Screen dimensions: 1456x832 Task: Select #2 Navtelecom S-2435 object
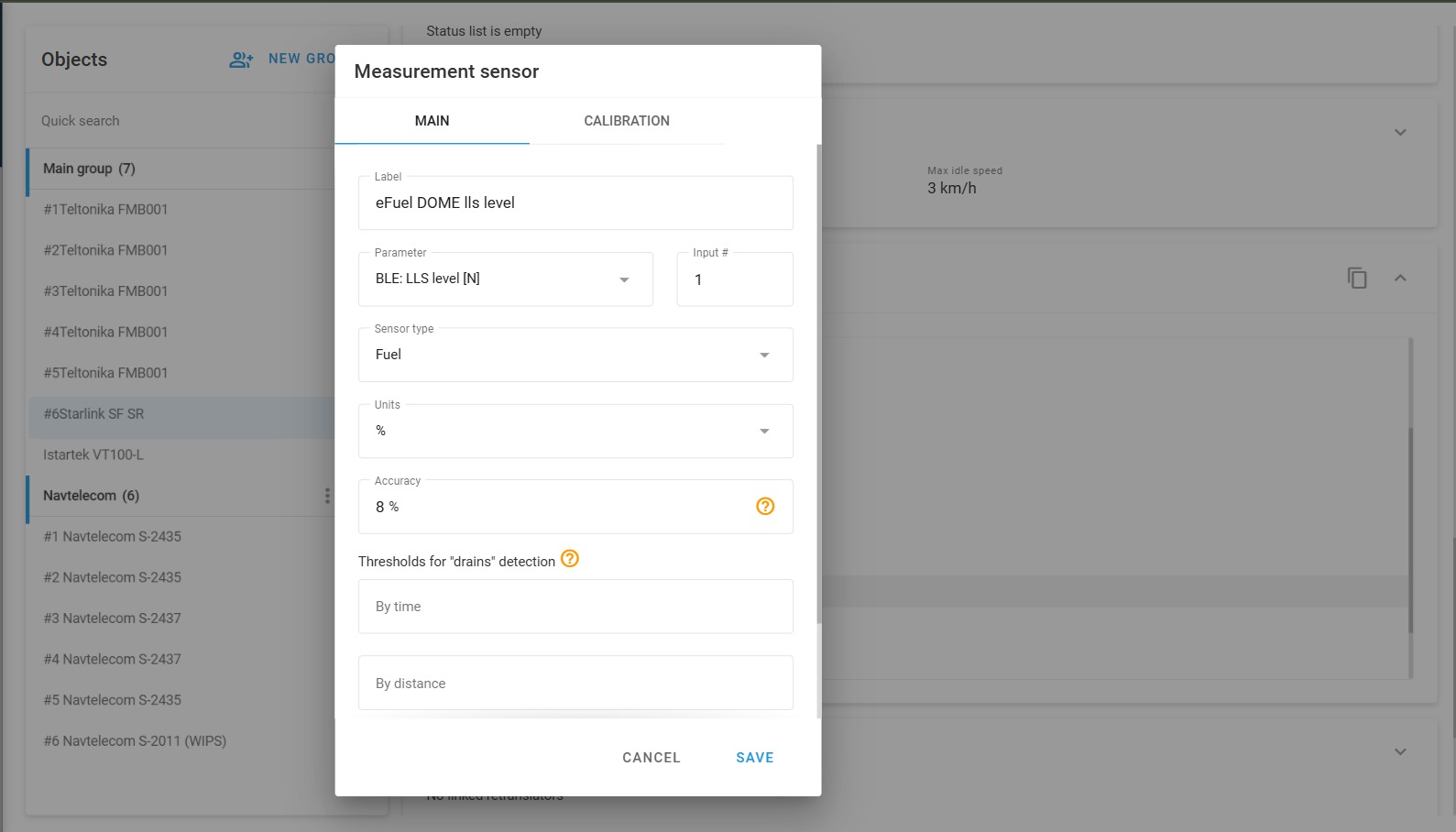pos(181,577)
